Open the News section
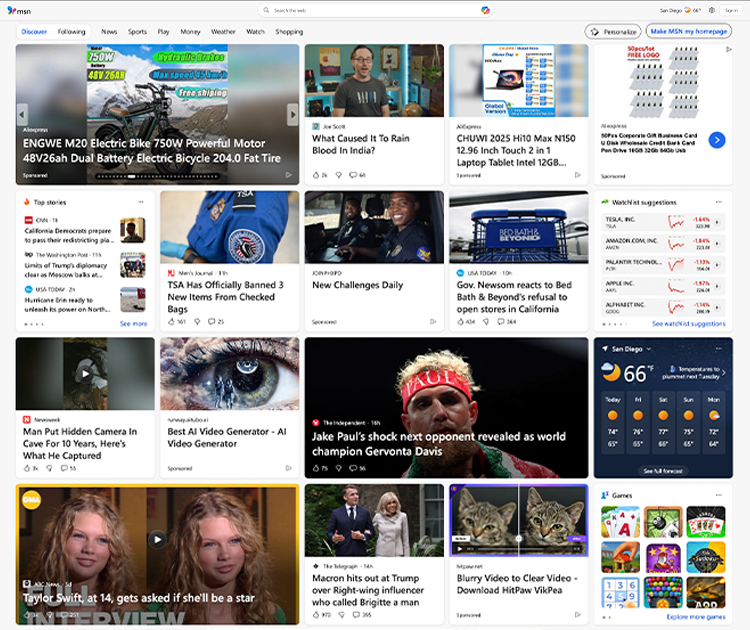Image resolution: width=750 pixels, height=630 pixels. click(109, 32)
